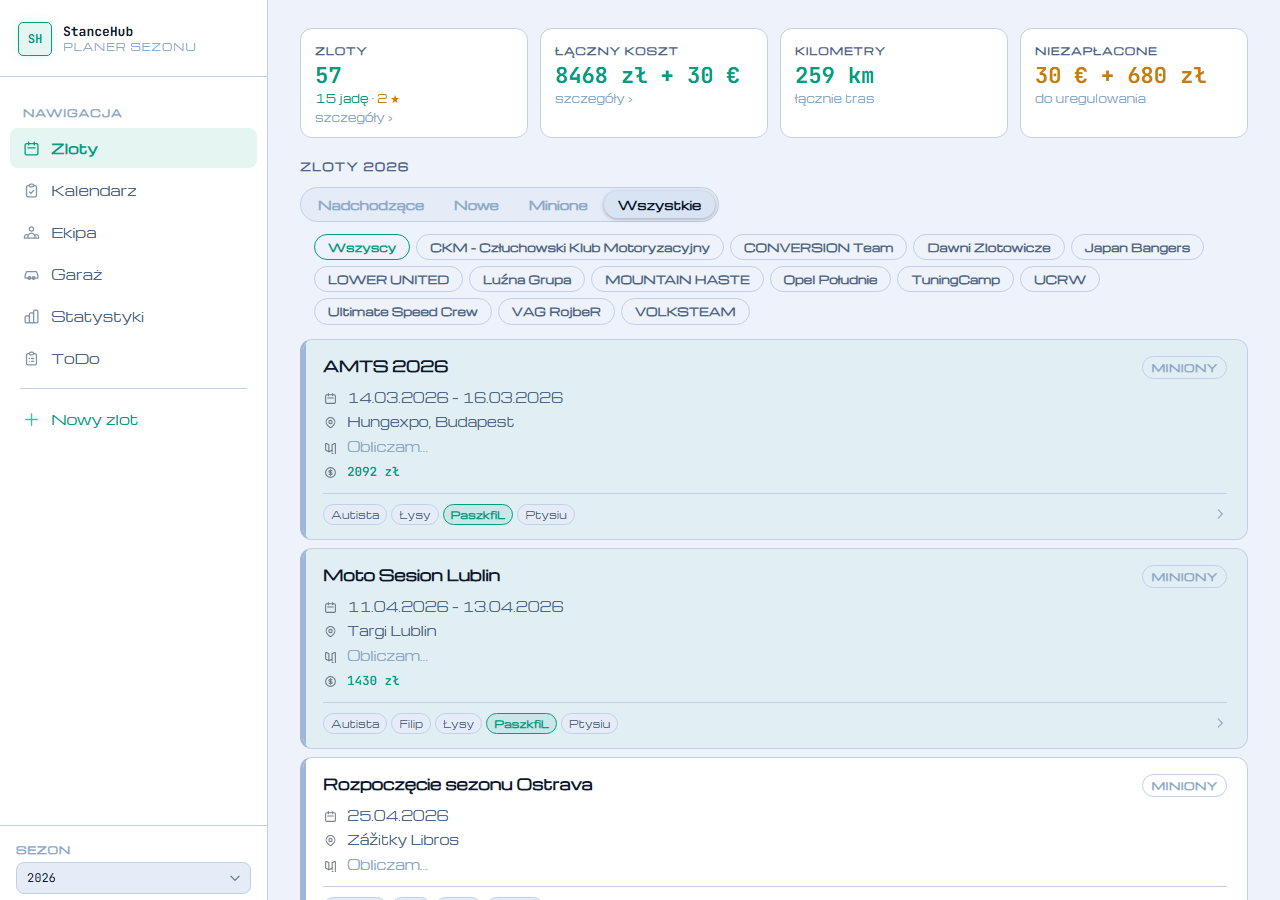
Task: Filter by CONVERSION Team group
Action: coord(819,247)
